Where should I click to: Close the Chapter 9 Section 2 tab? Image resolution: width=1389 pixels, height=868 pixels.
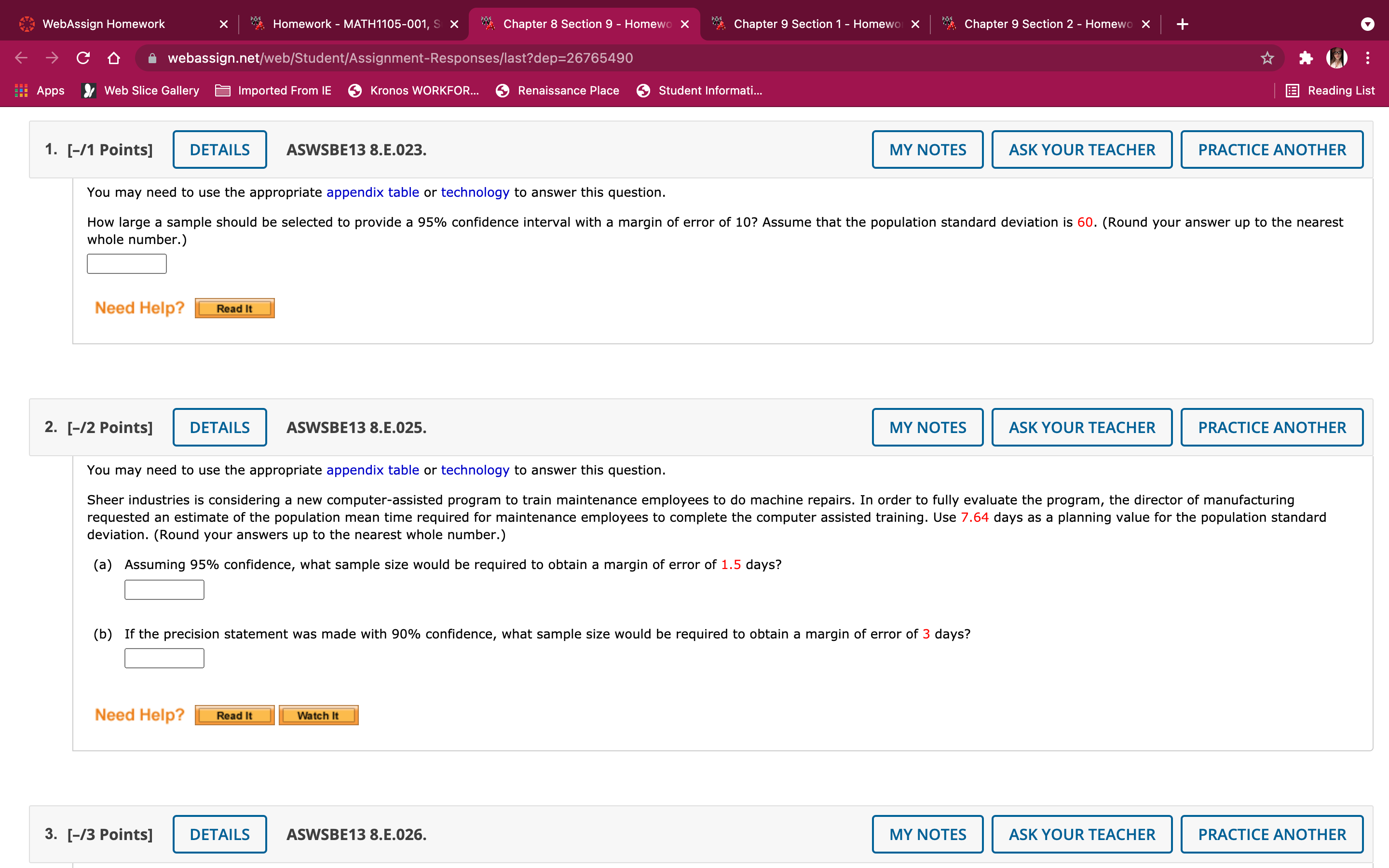[x=1145, y=24]
